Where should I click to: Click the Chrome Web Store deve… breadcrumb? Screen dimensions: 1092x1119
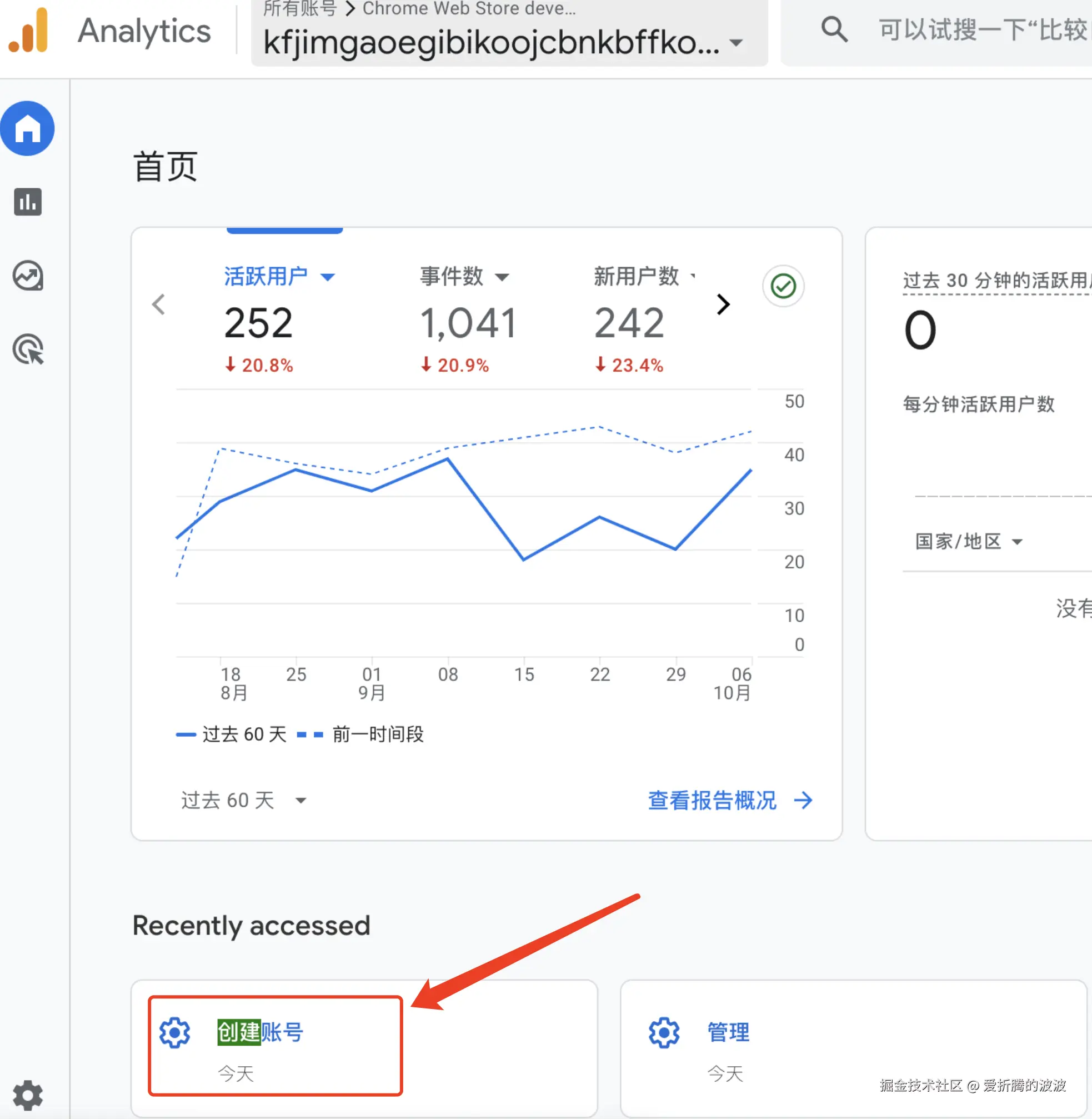tap(469, 8)
